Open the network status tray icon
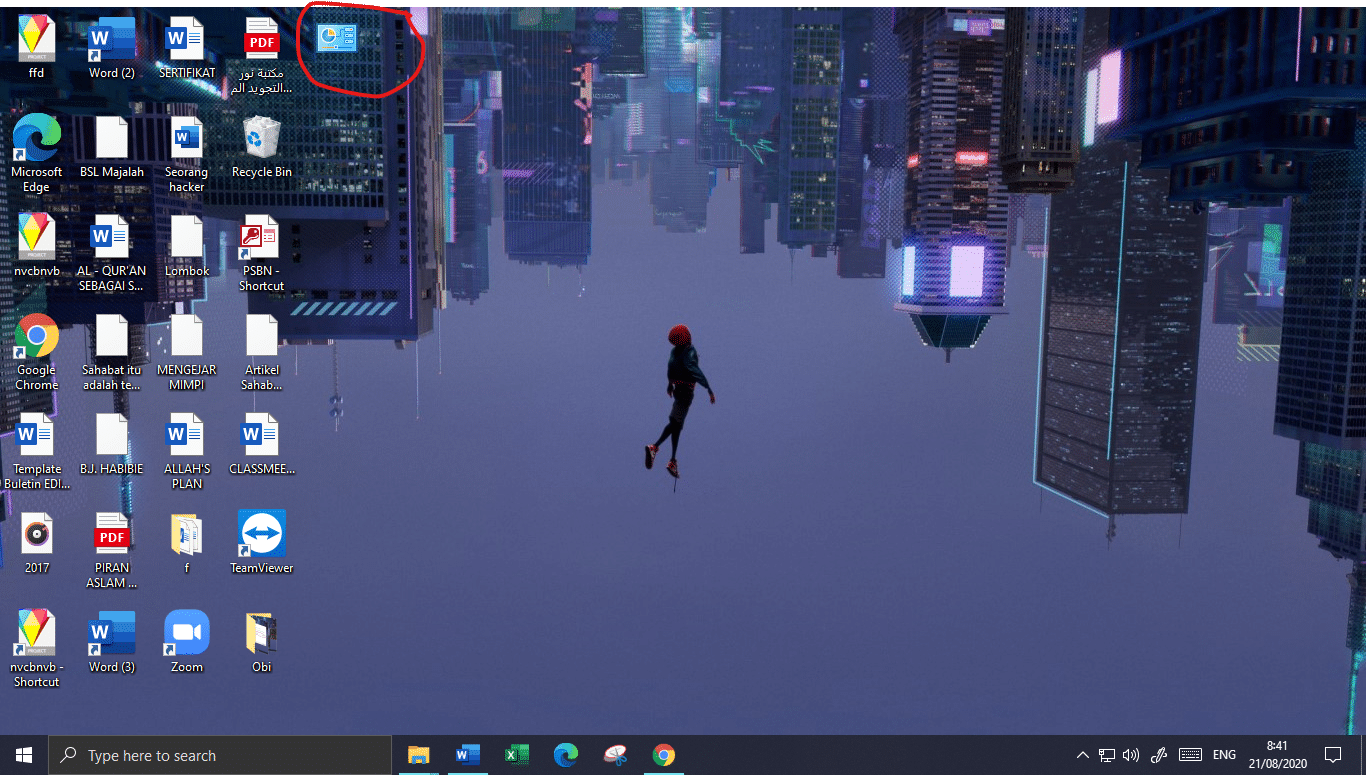 pos(1107,755)
